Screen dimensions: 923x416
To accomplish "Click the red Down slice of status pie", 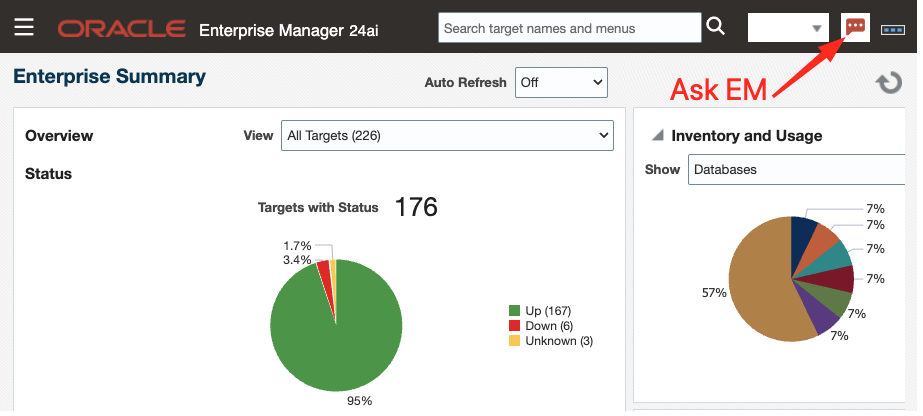I will click(324, 270).
